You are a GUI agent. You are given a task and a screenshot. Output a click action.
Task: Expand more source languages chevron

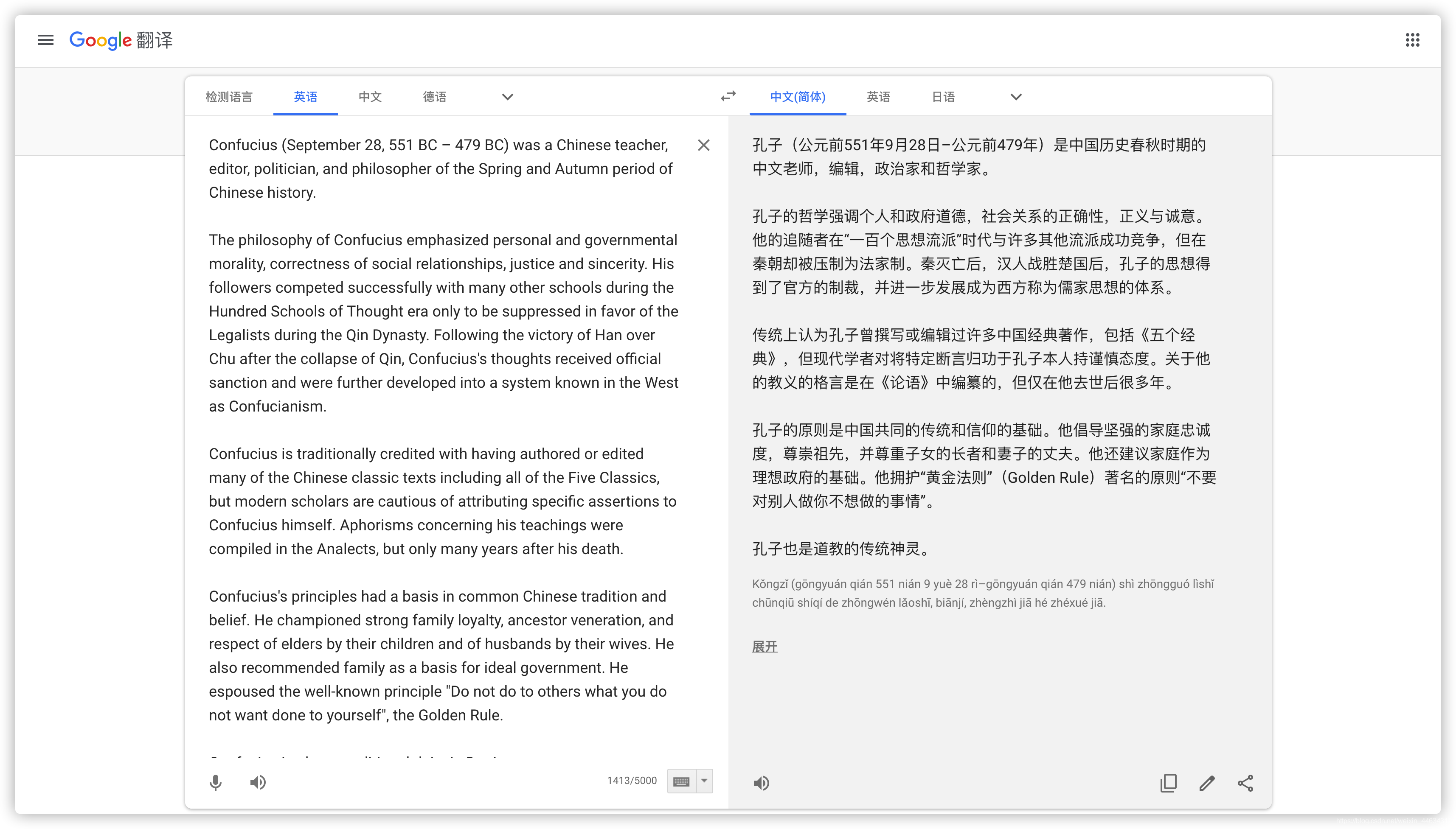[x=507, y=97]
